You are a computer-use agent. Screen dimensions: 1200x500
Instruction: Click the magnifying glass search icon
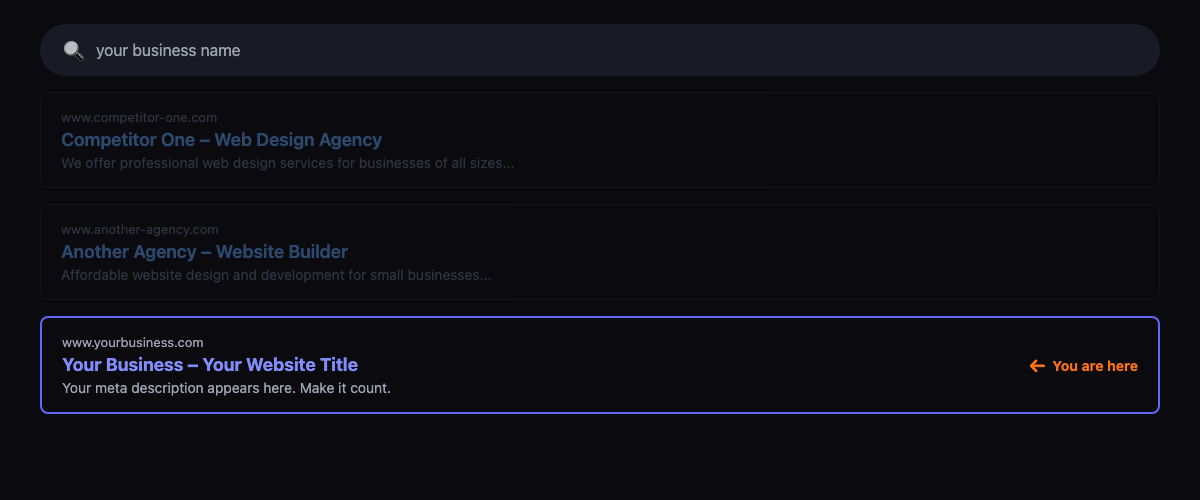coord(73,50)
